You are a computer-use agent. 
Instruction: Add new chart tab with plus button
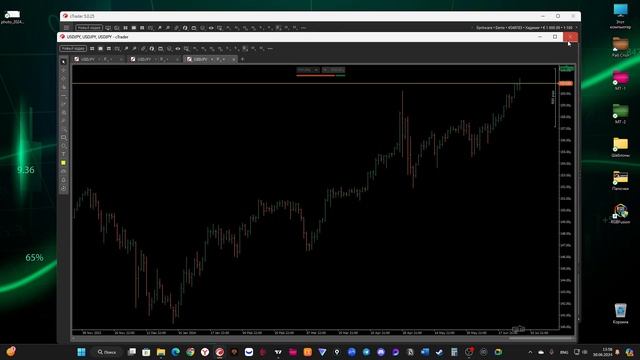[242, 60]
